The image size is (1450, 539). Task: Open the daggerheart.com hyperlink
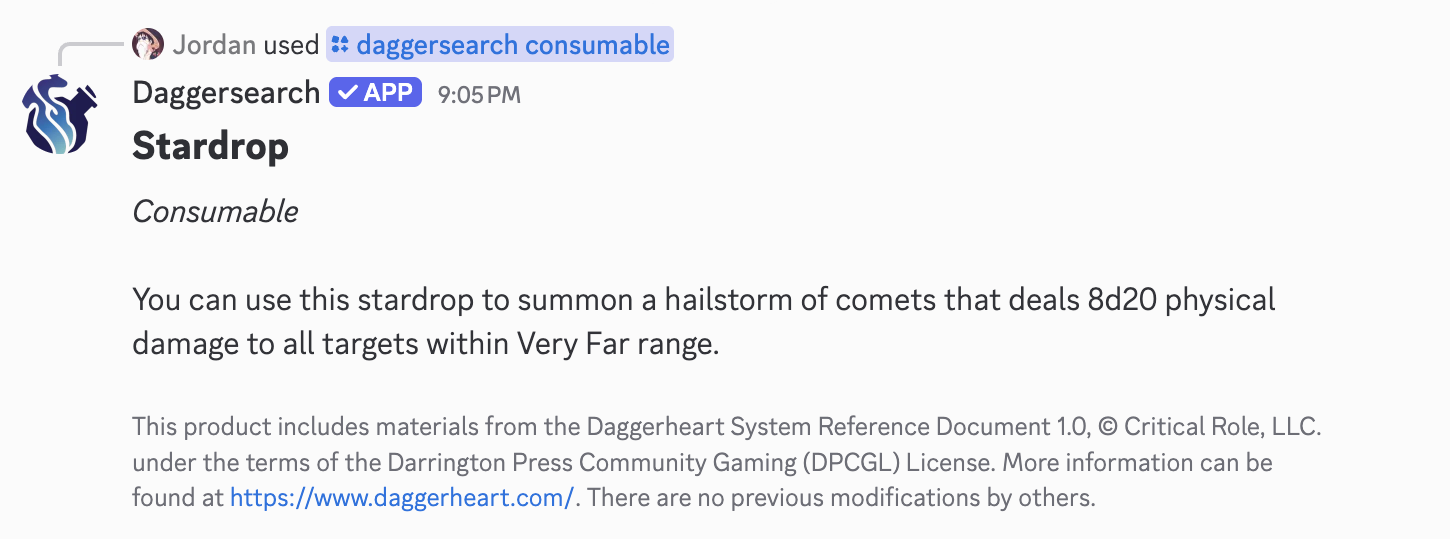[x=402, y=497]
